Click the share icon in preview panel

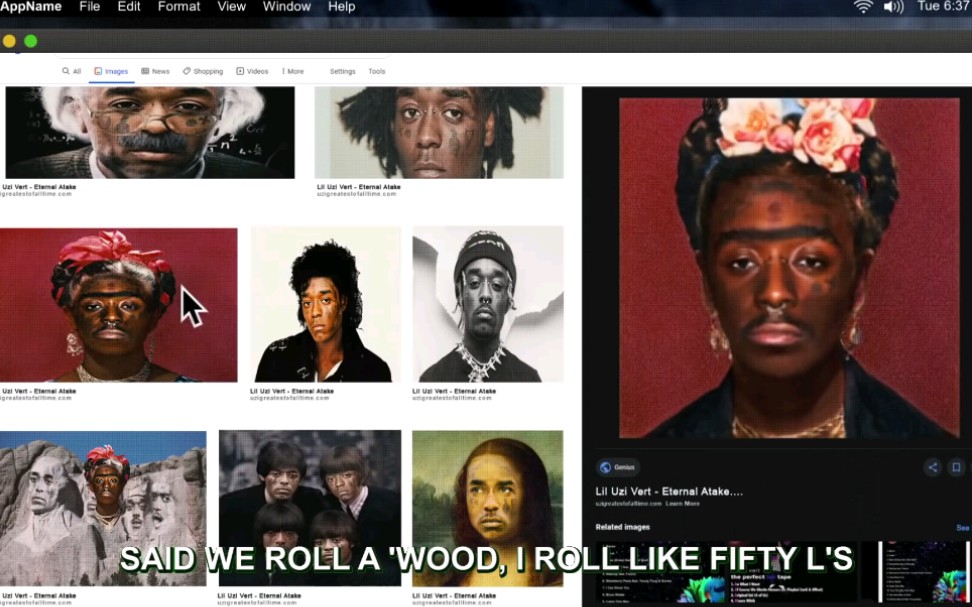point(932,467)
